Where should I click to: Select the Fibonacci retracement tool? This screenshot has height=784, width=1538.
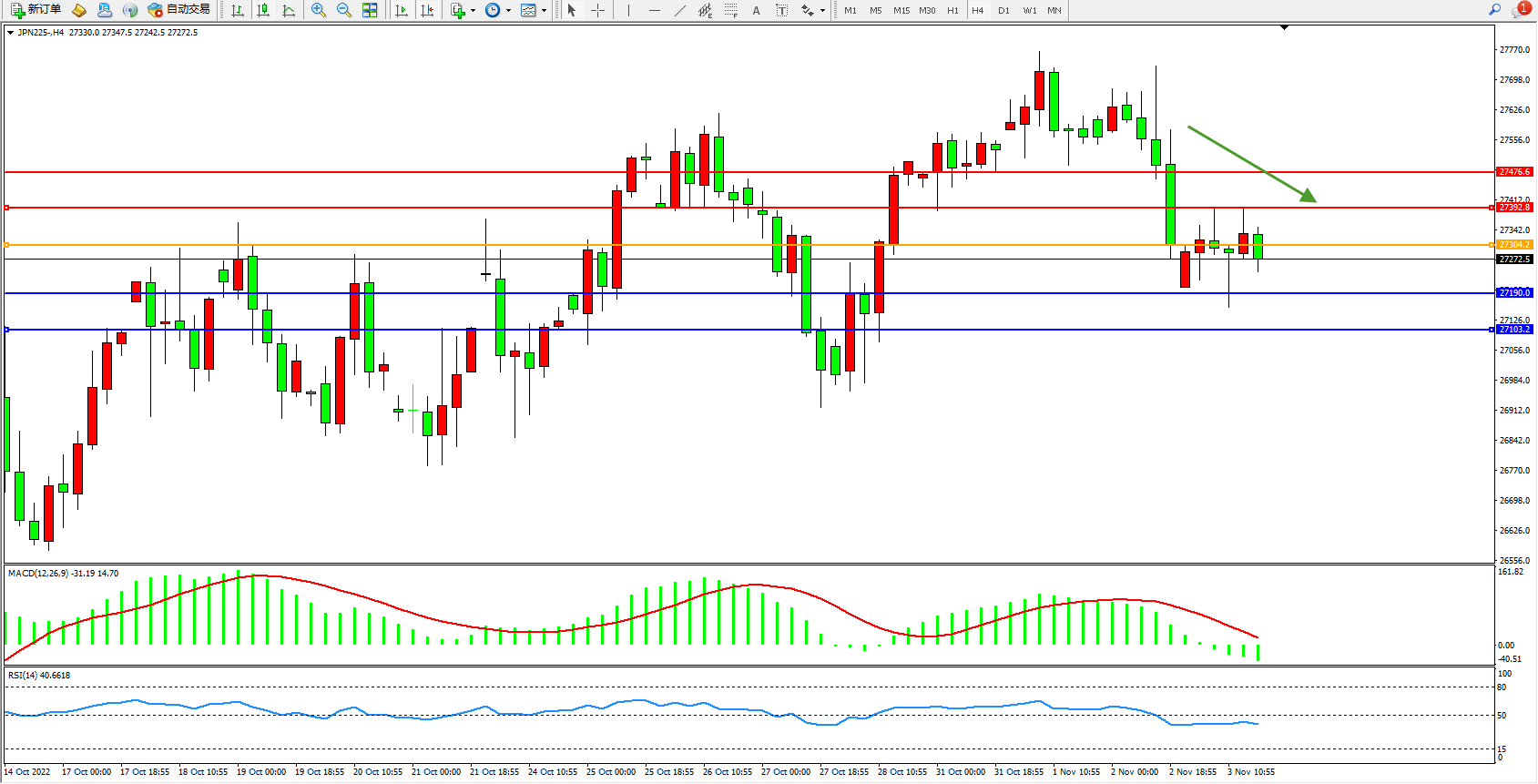pos(730,10)
